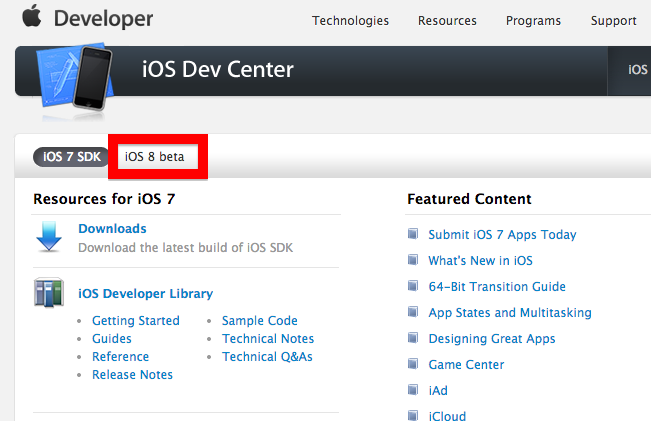The image size is (651, 421).
Task: Click the iOS Developer Library books icon
Action: [49, 293]
